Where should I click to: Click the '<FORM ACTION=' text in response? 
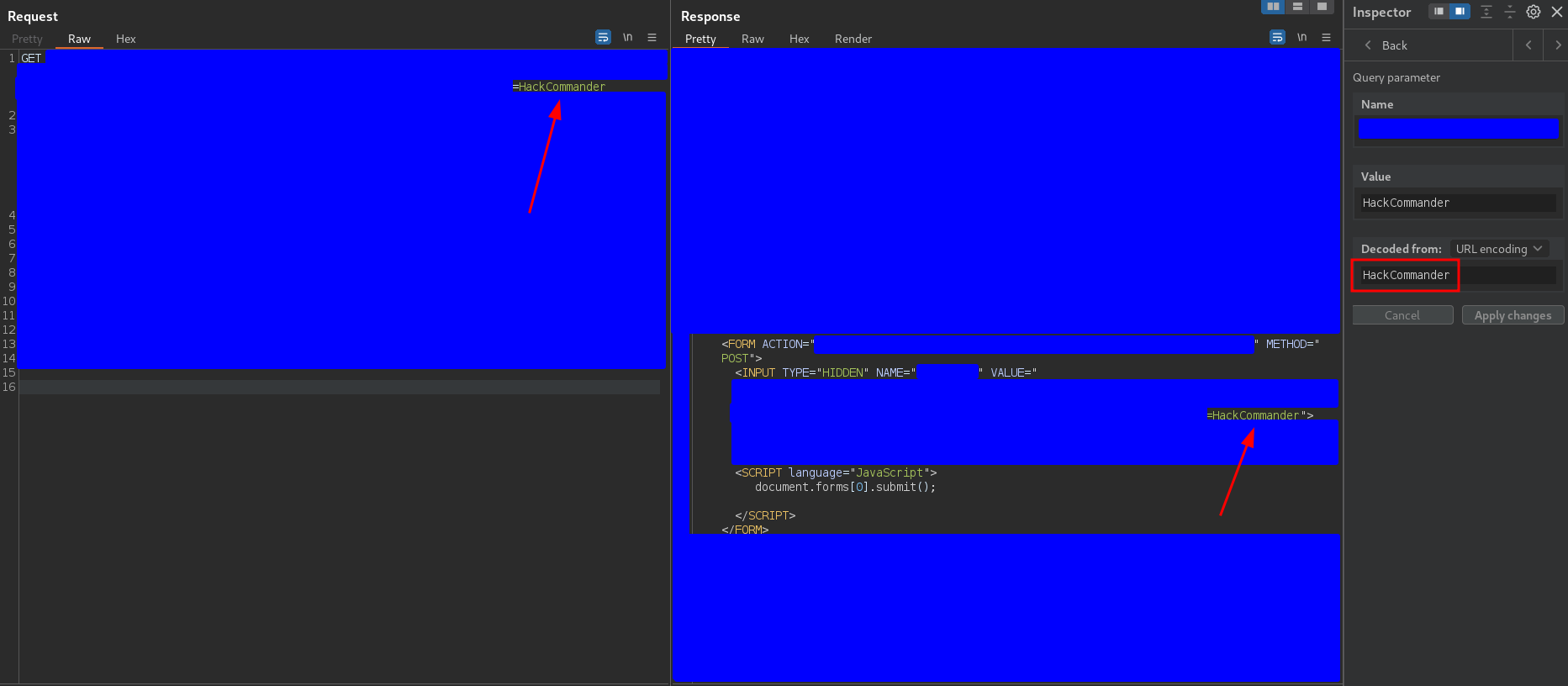point(768,344)
